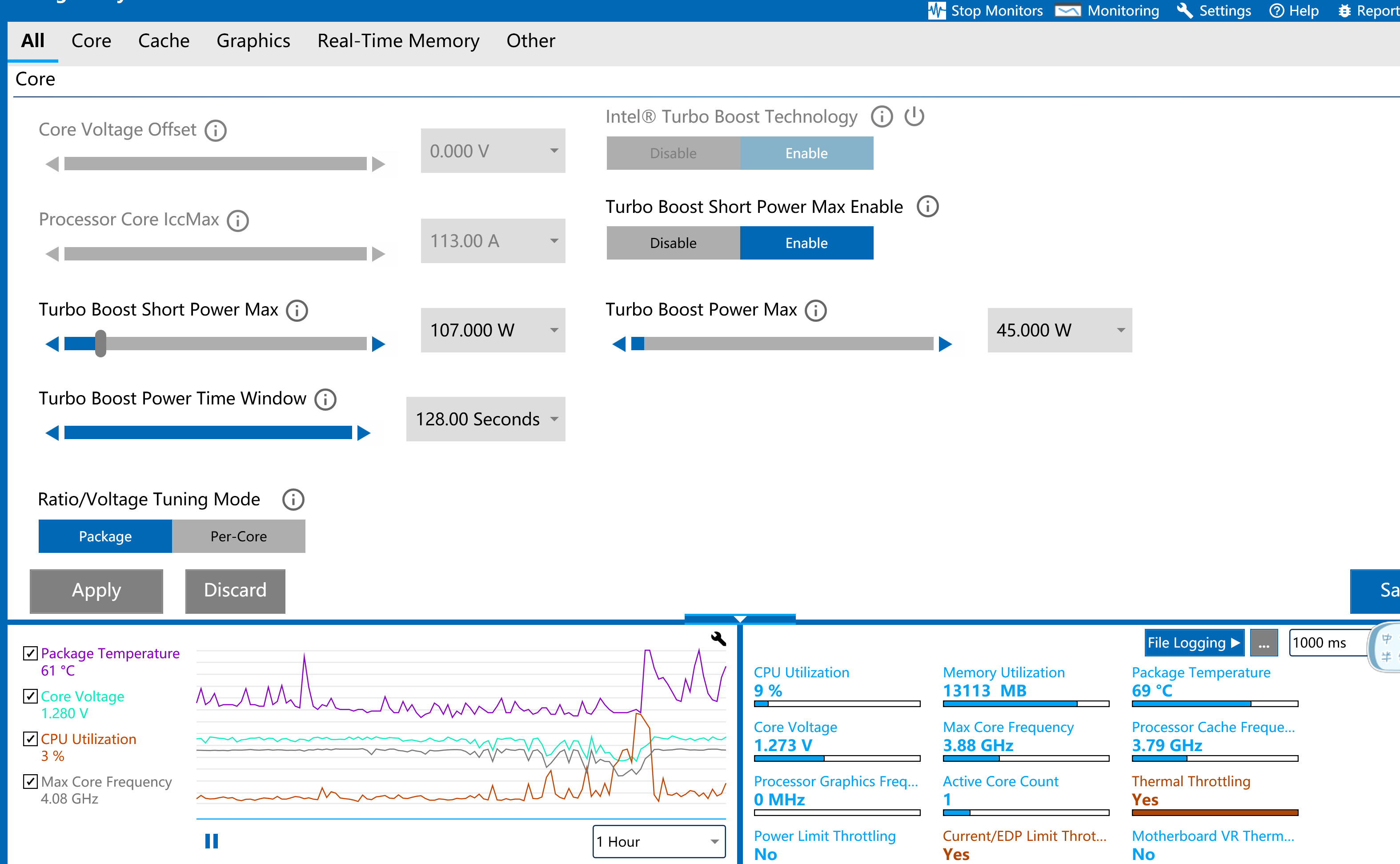Disable Turbo Boost Short Power Max
This screenshot has width=1400, height=864.
click(x=673, y=243)
